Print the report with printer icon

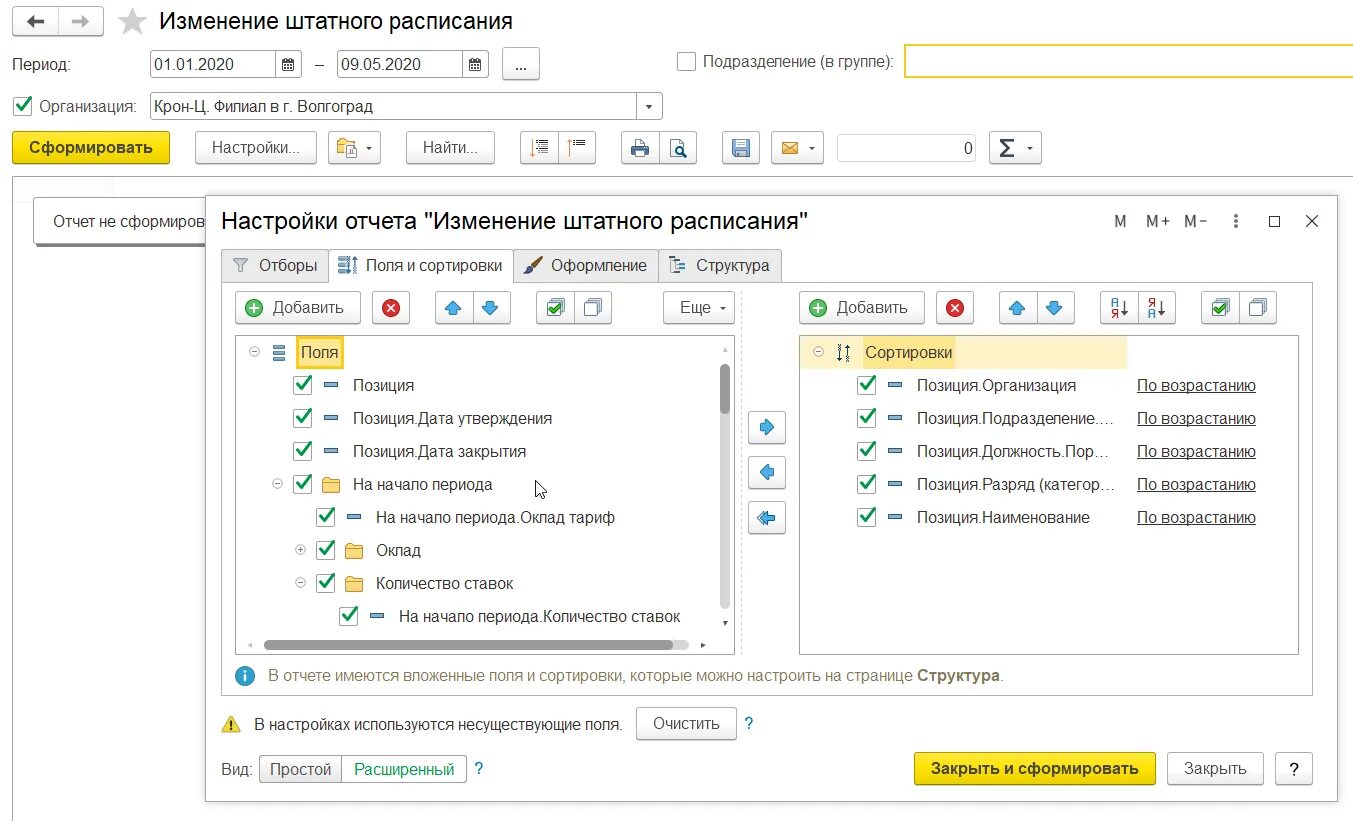click(x=640, y=148)
